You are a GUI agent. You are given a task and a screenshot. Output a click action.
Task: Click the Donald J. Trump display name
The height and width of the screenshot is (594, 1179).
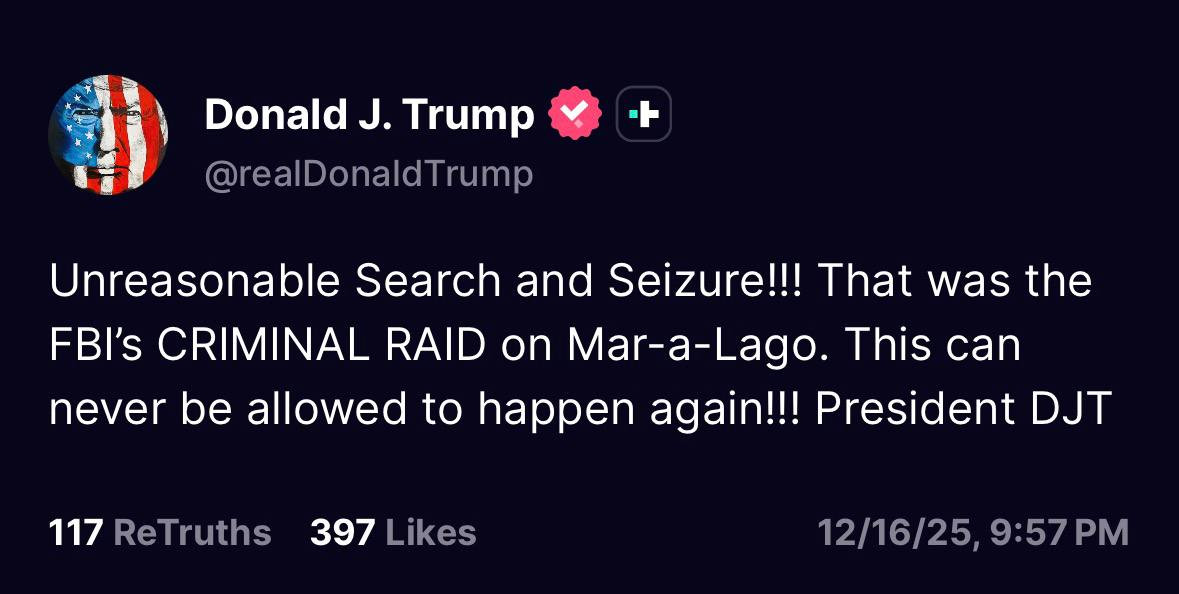369,116
